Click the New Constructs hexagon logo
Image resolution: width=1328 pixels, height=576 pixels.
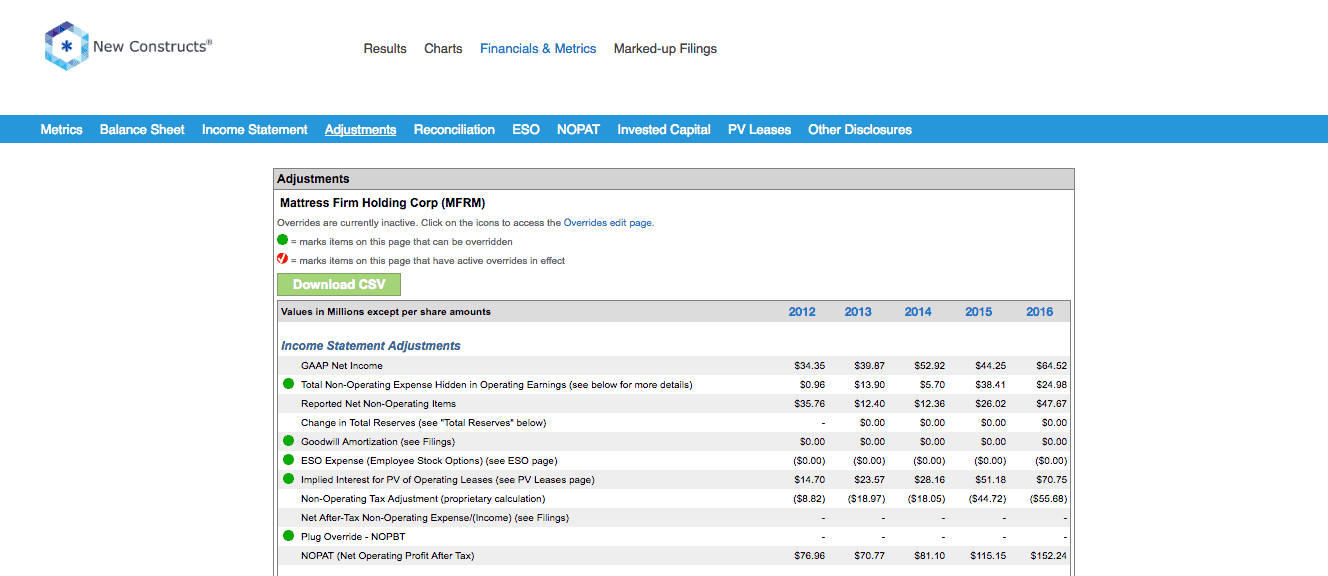click(x=67, y=47)
